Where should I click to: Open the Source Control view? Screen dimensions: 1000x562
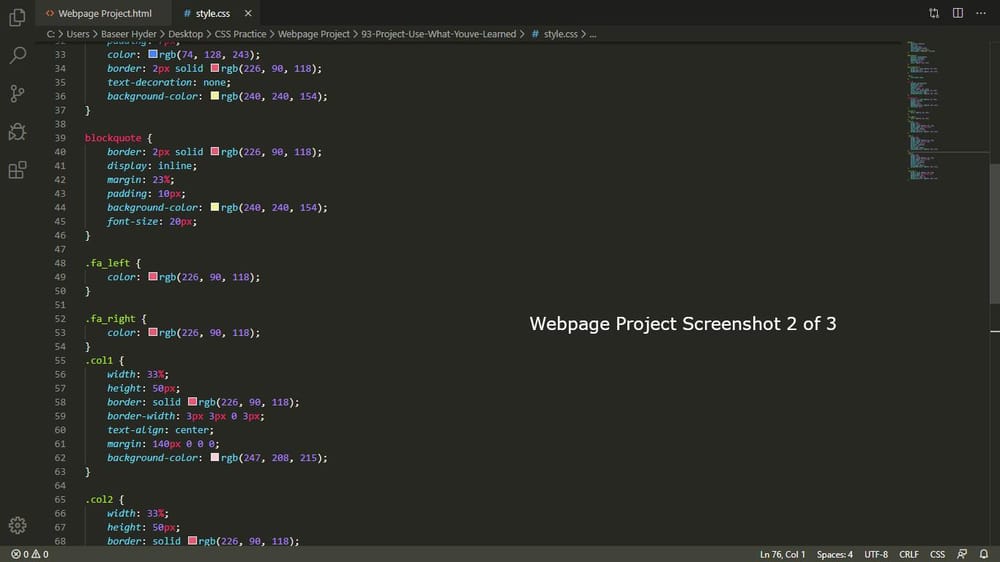(17, 94)
